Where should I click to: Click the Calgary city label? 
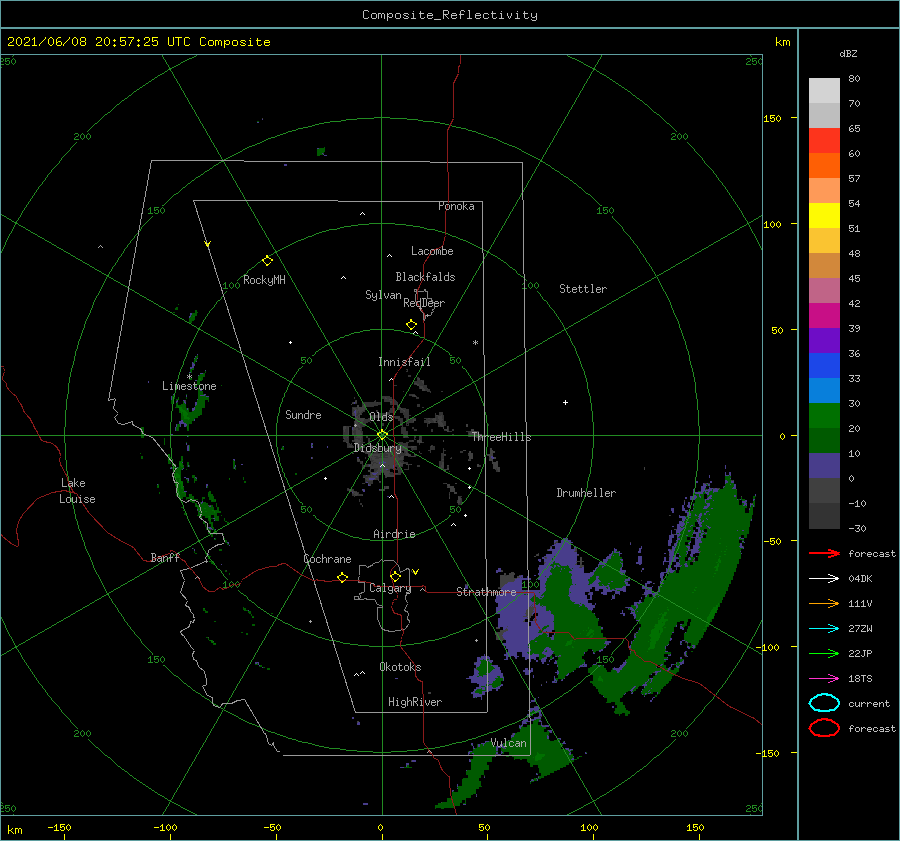[390, 588]
